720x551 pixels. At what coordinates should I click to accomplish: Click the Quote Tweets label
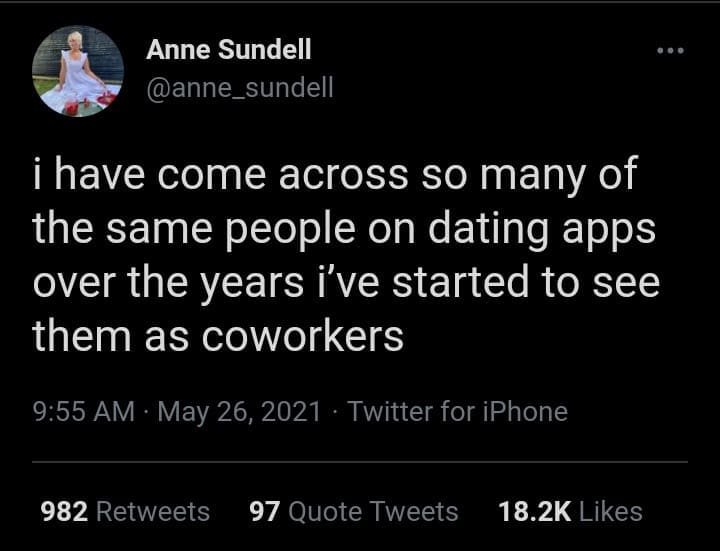click(373, 511)
